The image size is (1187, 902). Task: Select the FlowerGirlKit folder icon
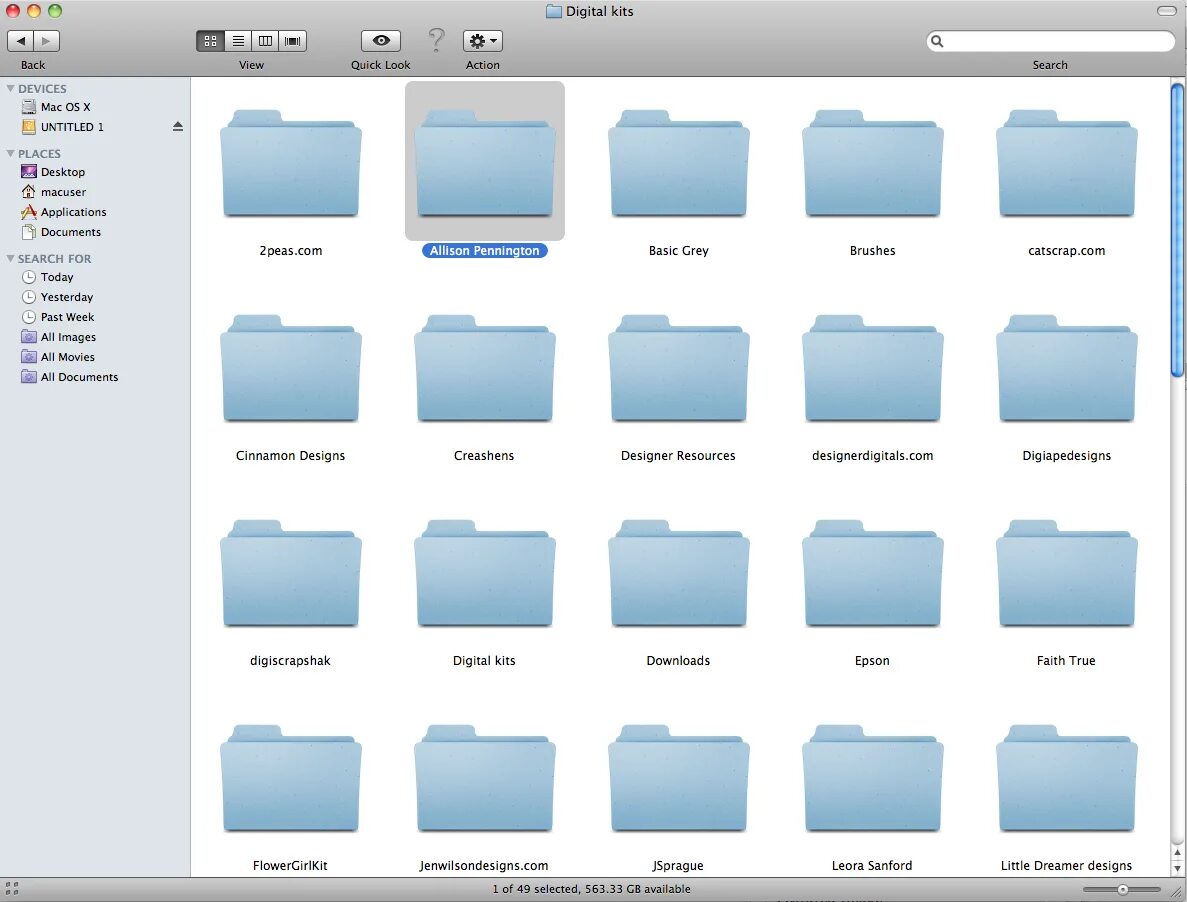pos(291,779)
